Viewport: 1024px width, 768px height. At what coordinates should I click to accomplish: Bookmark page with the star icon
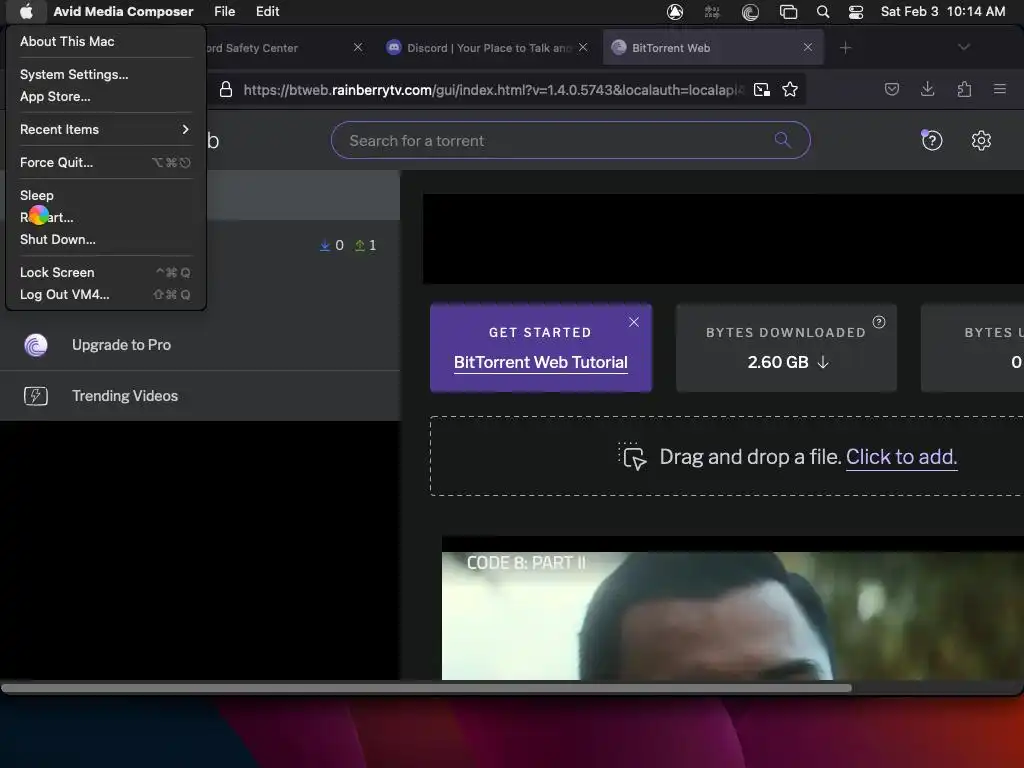(x=790, y=89)
